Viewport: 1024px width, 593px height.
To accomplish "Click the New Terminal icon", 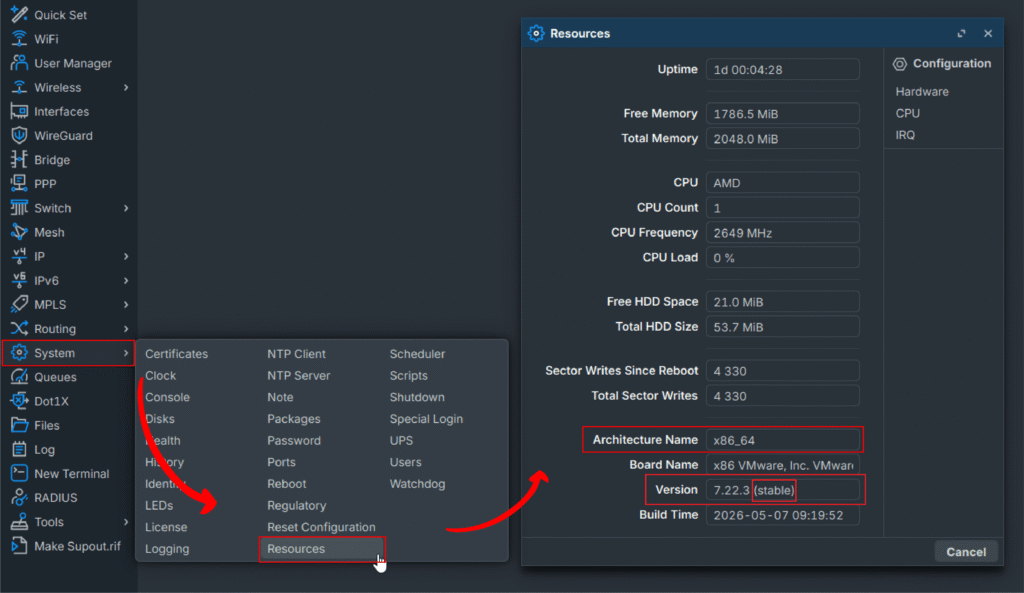I will [19, 473].
